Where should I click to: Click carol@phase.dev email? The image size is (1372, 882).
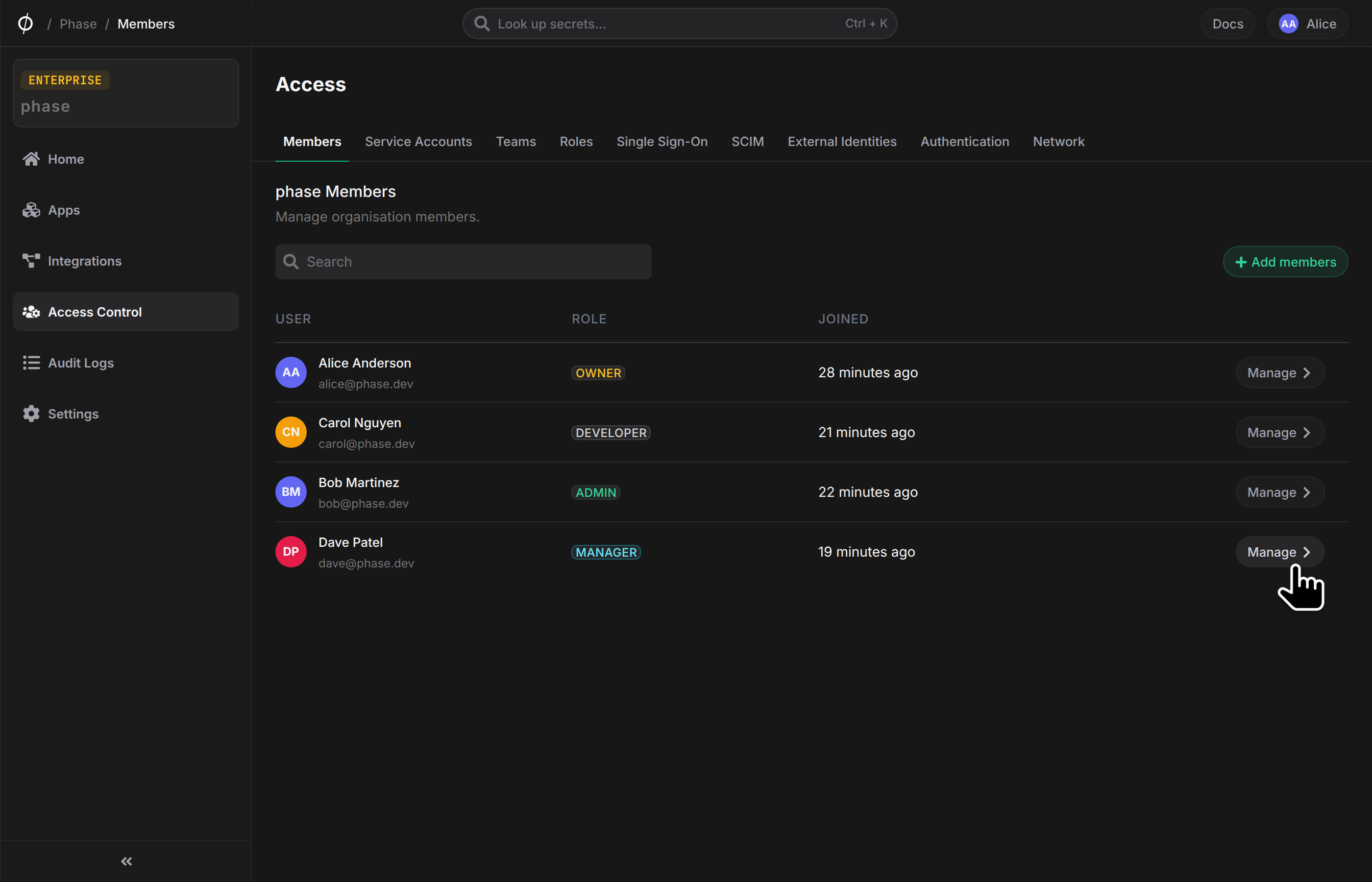(367, 443)
